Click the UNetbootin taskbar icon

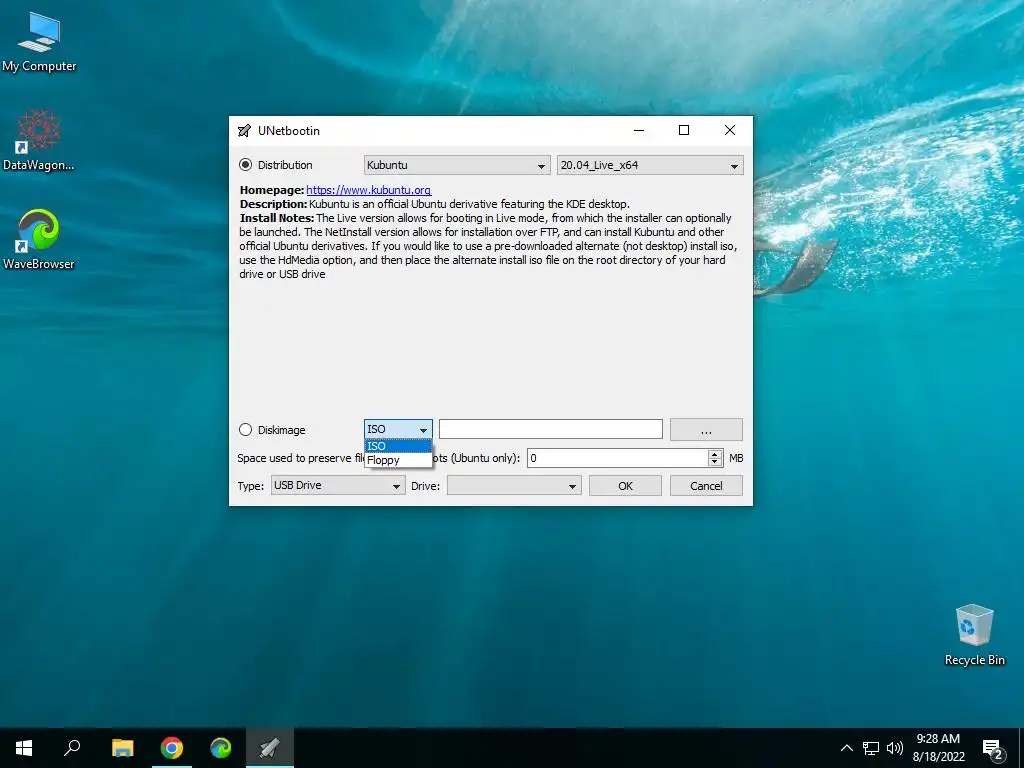[x=270, y=748]
